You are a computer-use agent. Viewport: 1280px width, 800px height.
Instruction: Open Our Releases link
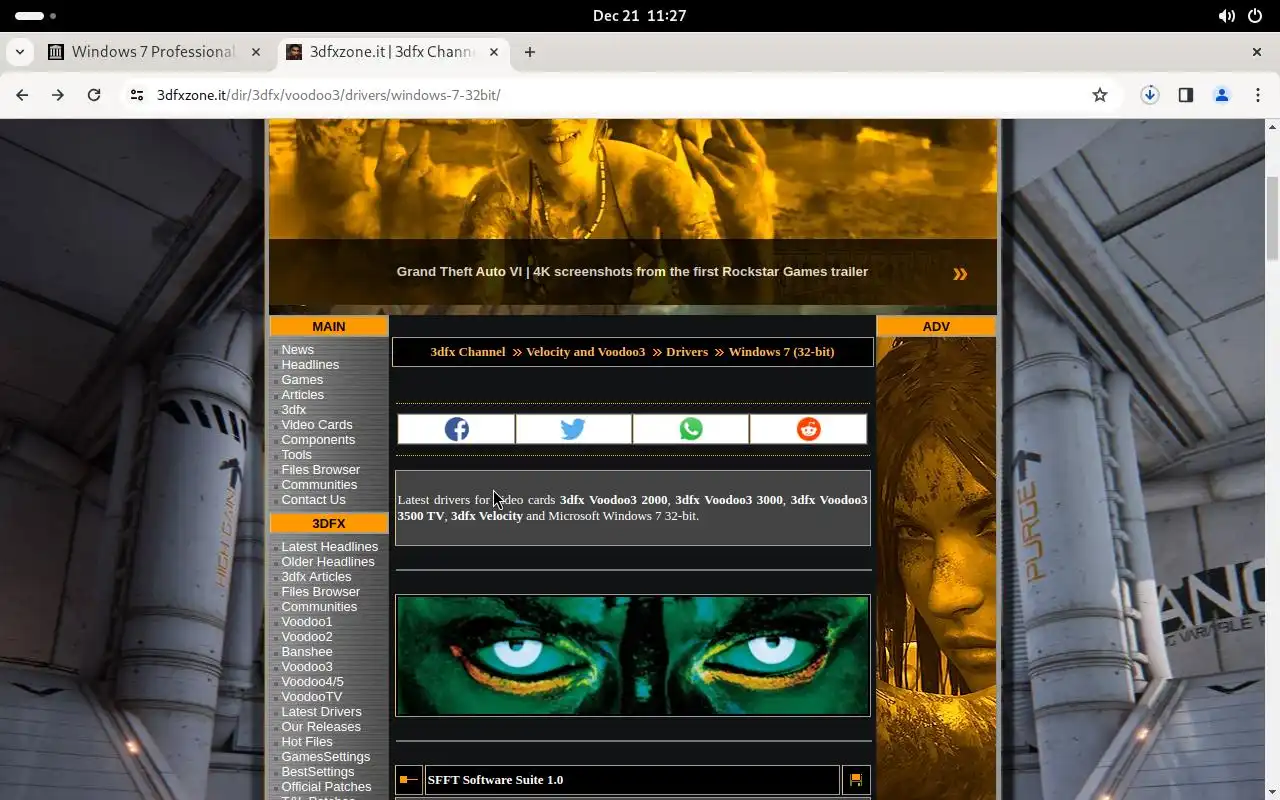pos(320,727)
